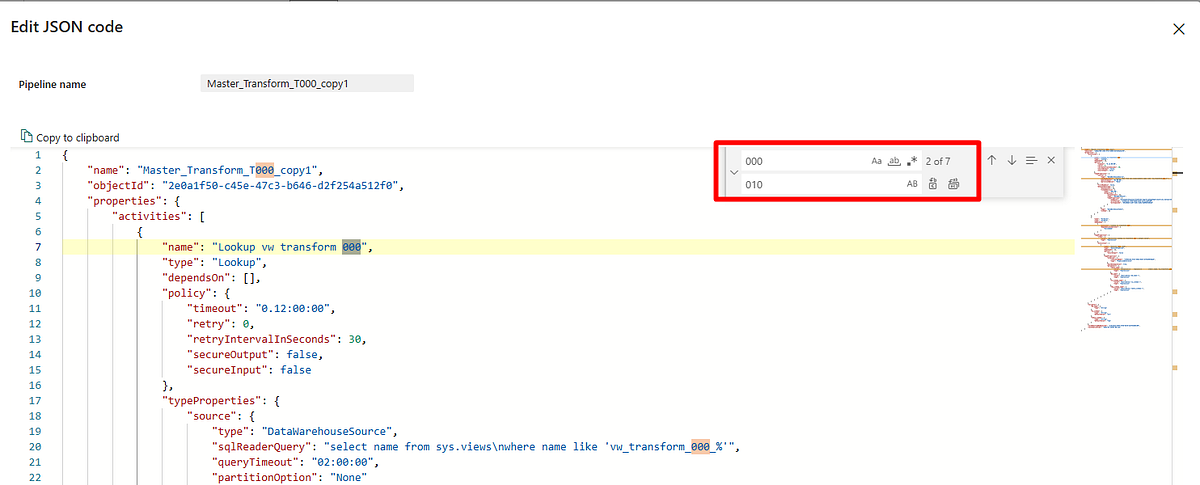Go to previous match arrow
1200x485 pixels.
click(x=991, y=160)
